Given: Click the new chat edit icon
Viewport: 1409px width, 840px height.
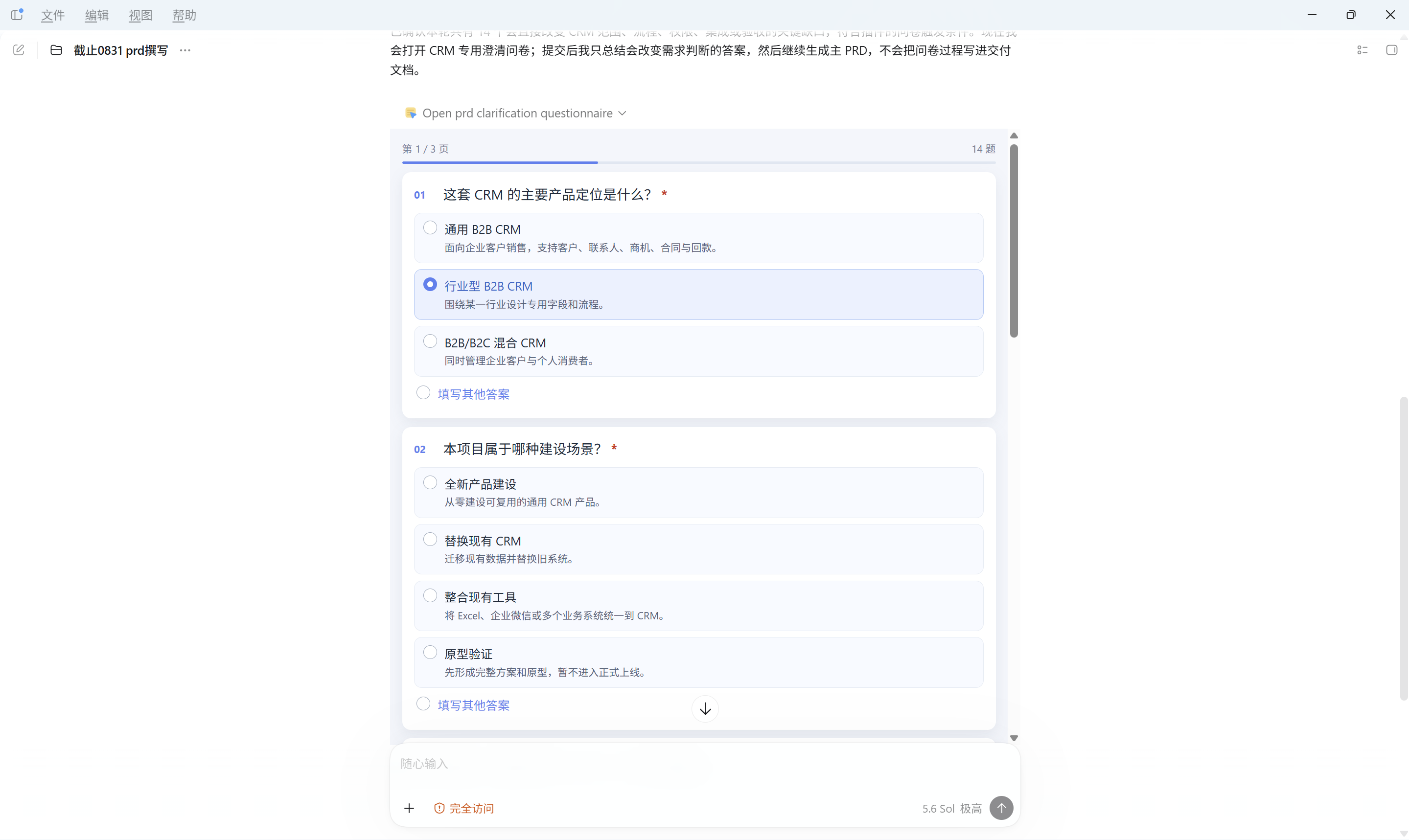Looking at the screenshot, I should [19, 50].
